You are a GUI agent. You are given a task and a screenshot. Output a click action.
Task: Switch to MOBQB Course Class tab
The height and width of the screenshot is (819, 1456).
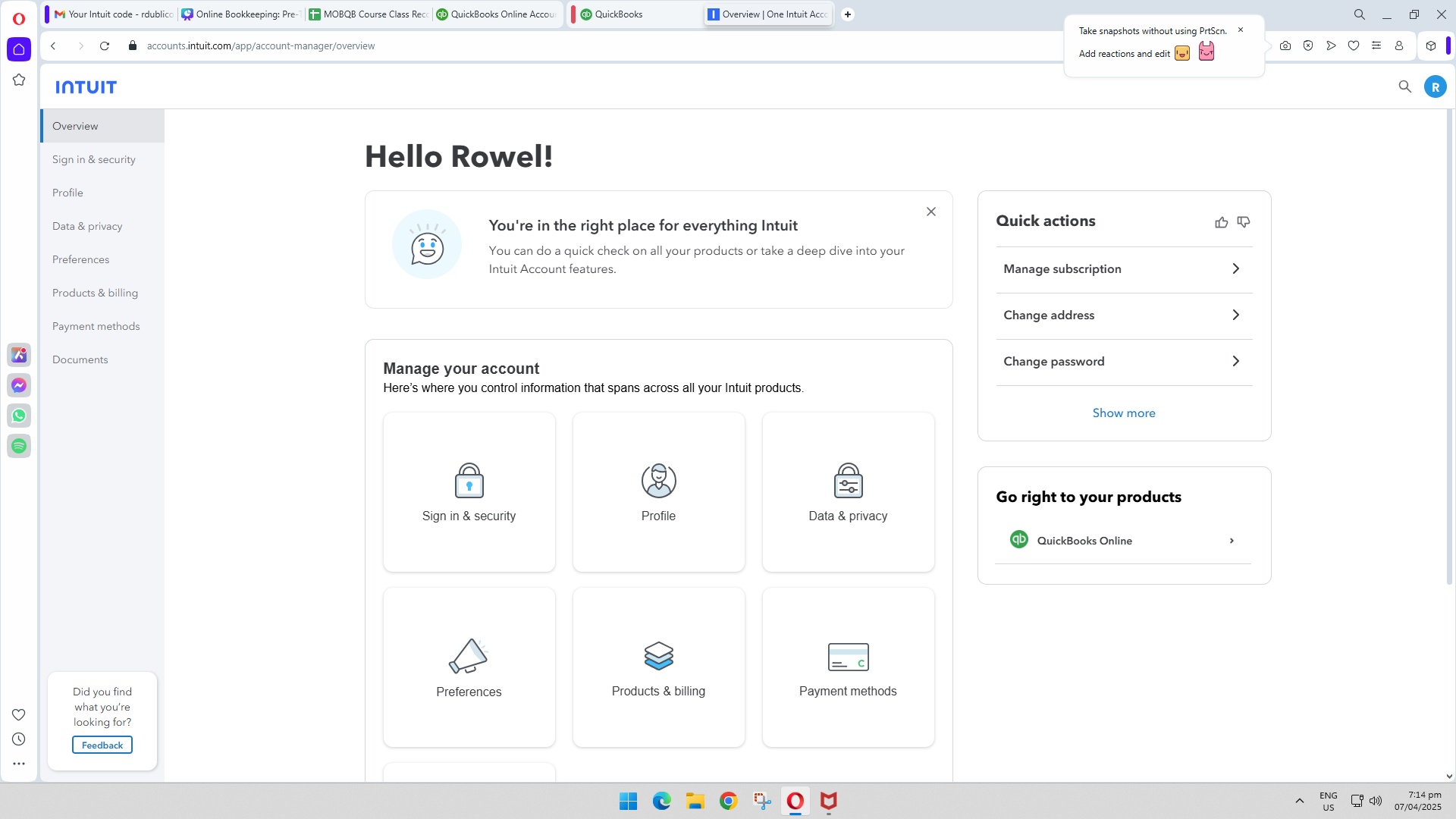coord(369,14)
